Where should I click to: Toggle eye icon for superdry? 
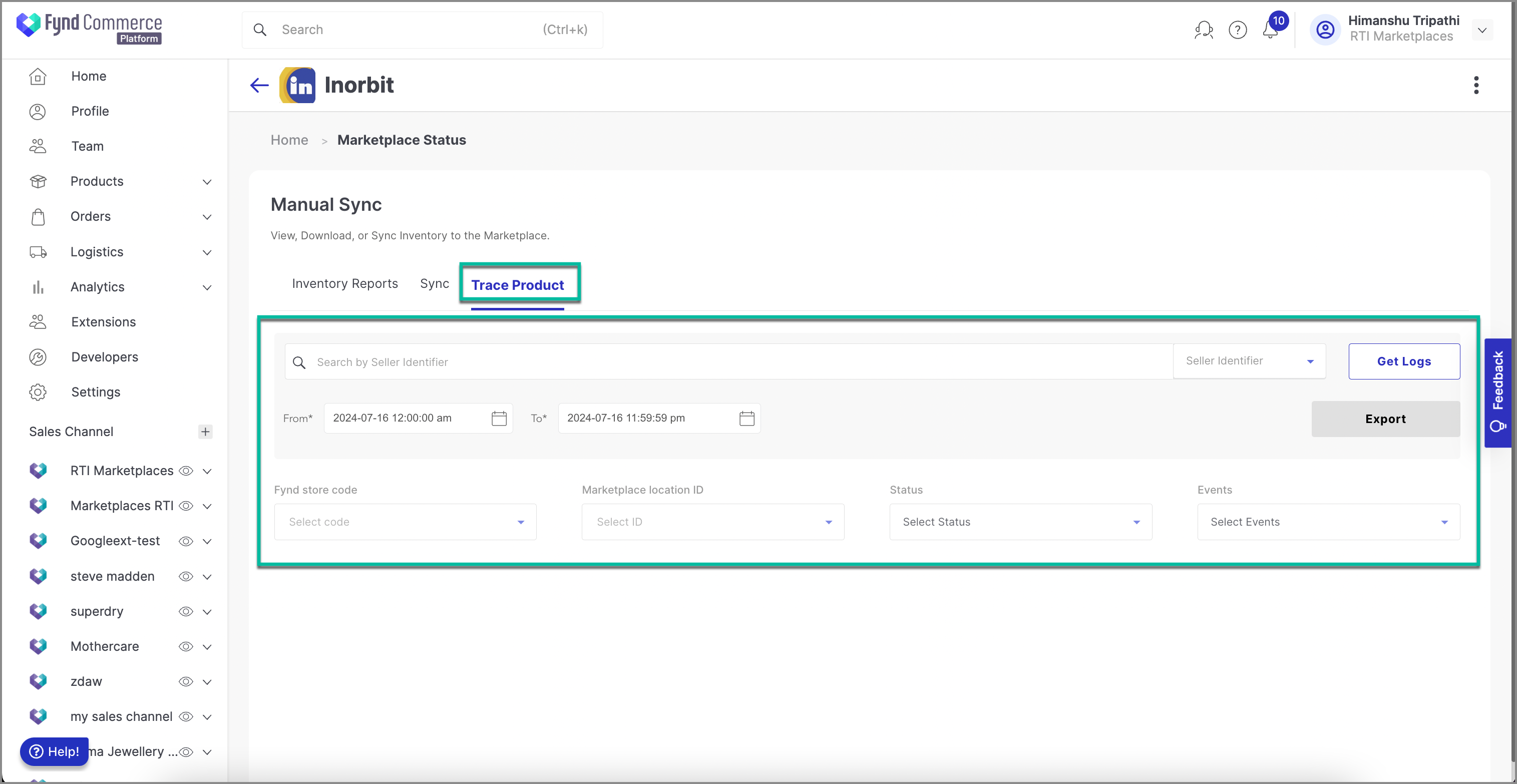coord(186,611)
